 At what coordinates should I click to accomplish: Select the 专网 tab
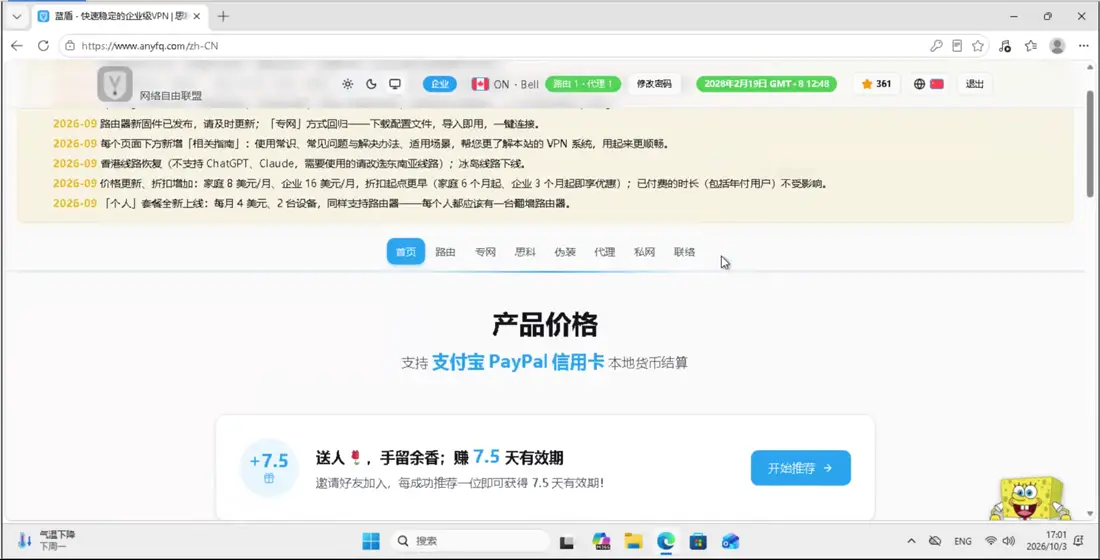[x=485, y=252]
